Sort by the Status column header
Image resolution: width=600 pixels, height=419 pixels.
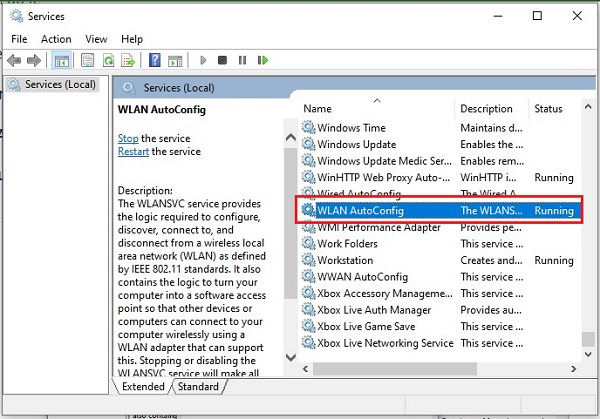(x=555, y=109)
